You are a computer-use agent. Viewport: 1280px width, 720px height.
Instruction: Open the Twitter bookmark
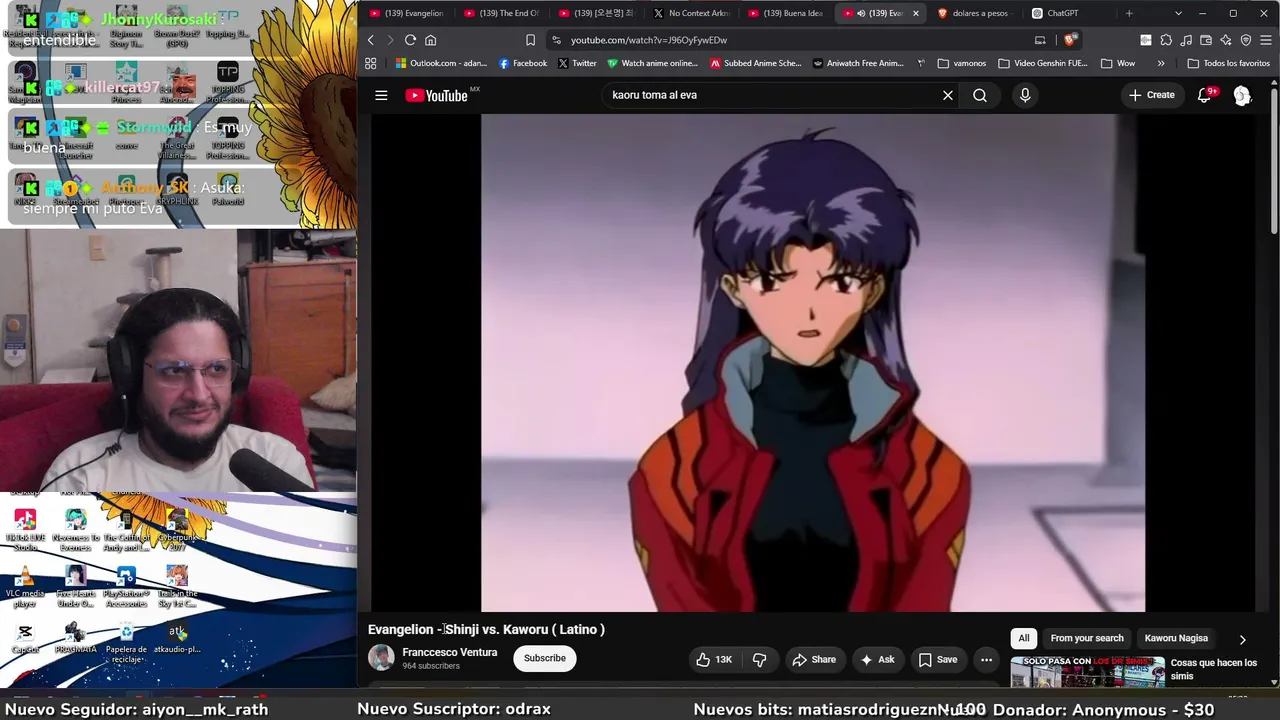[577, 63]
